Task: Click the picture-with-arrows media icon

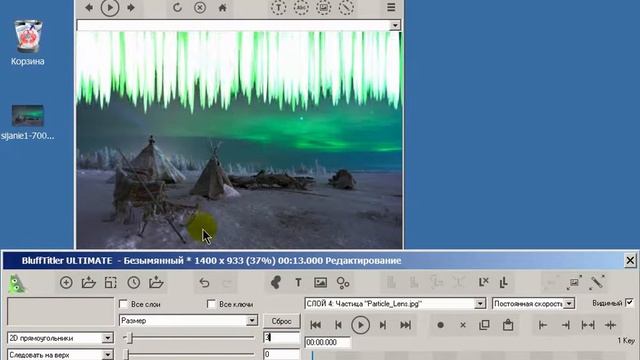Action: (x=574, y=282)
